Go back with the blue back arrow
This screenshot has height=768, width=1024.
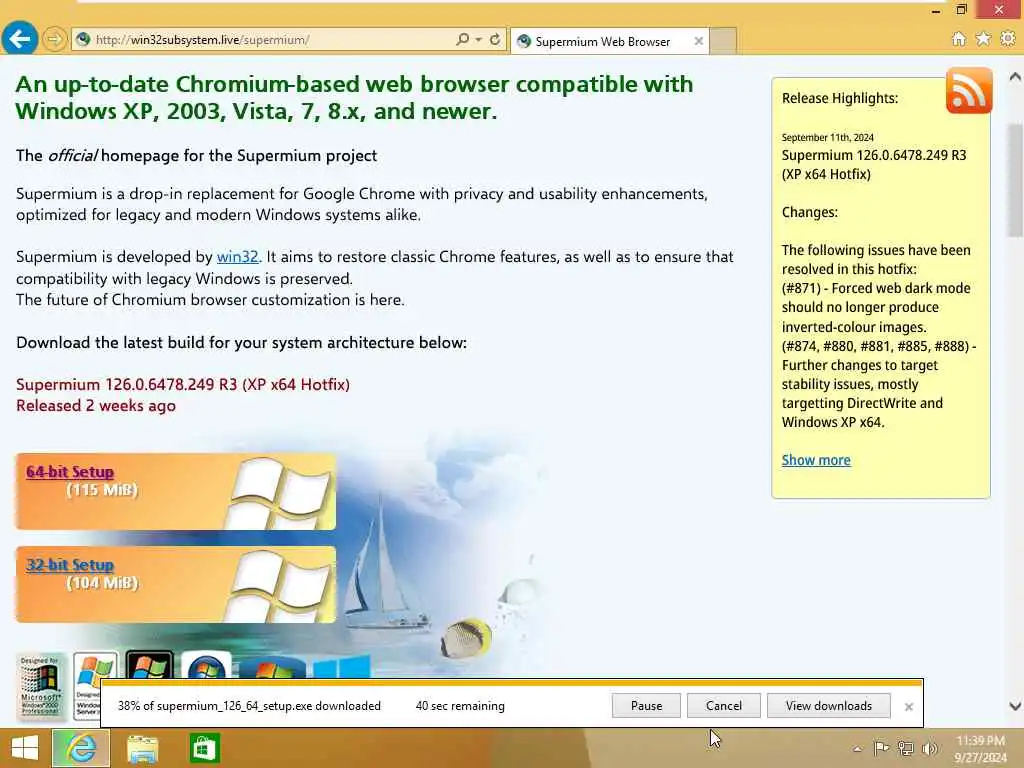20,39
